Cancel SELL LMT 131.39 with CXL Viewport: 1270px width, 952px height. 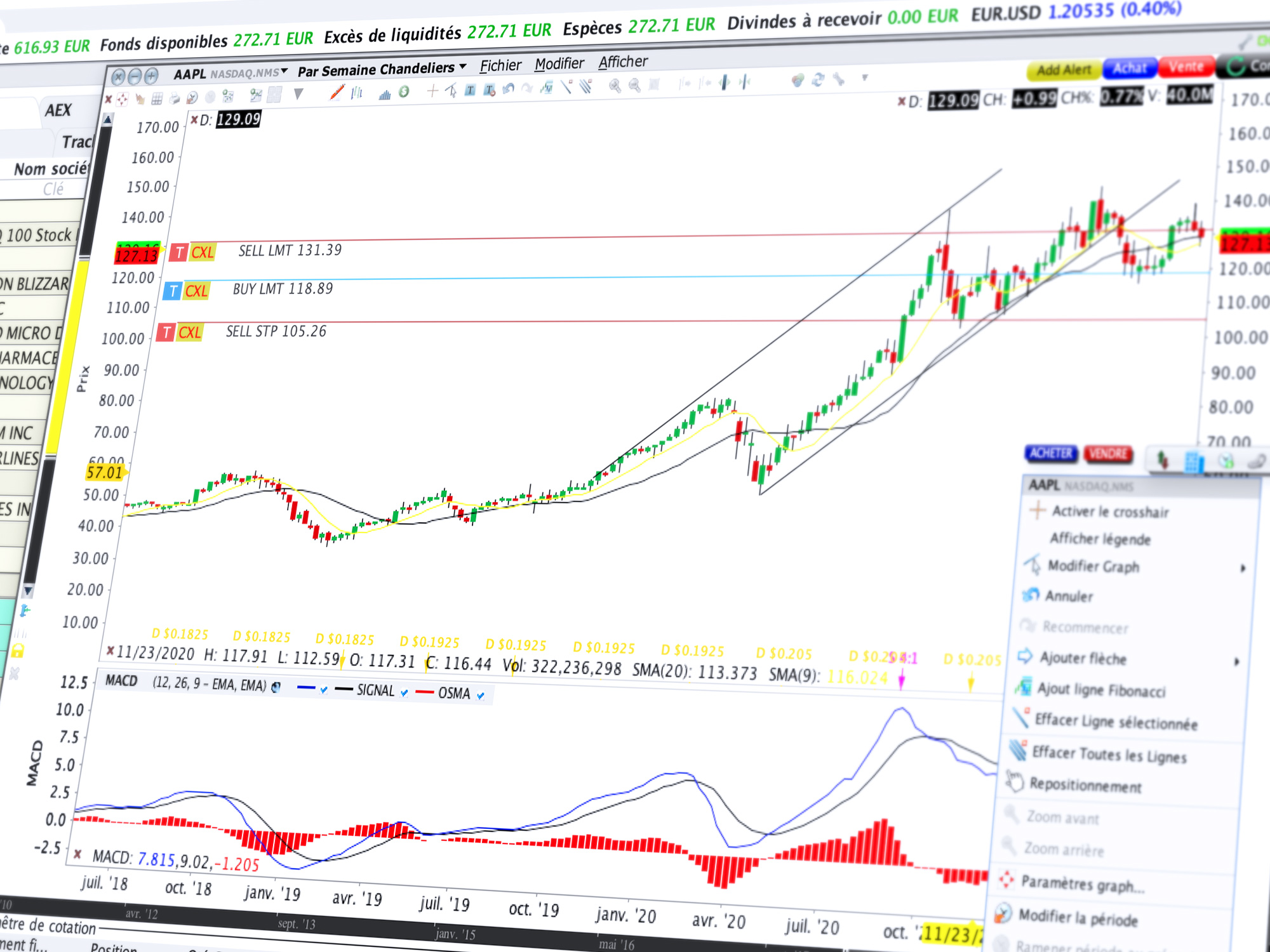(x=203, y=253)
